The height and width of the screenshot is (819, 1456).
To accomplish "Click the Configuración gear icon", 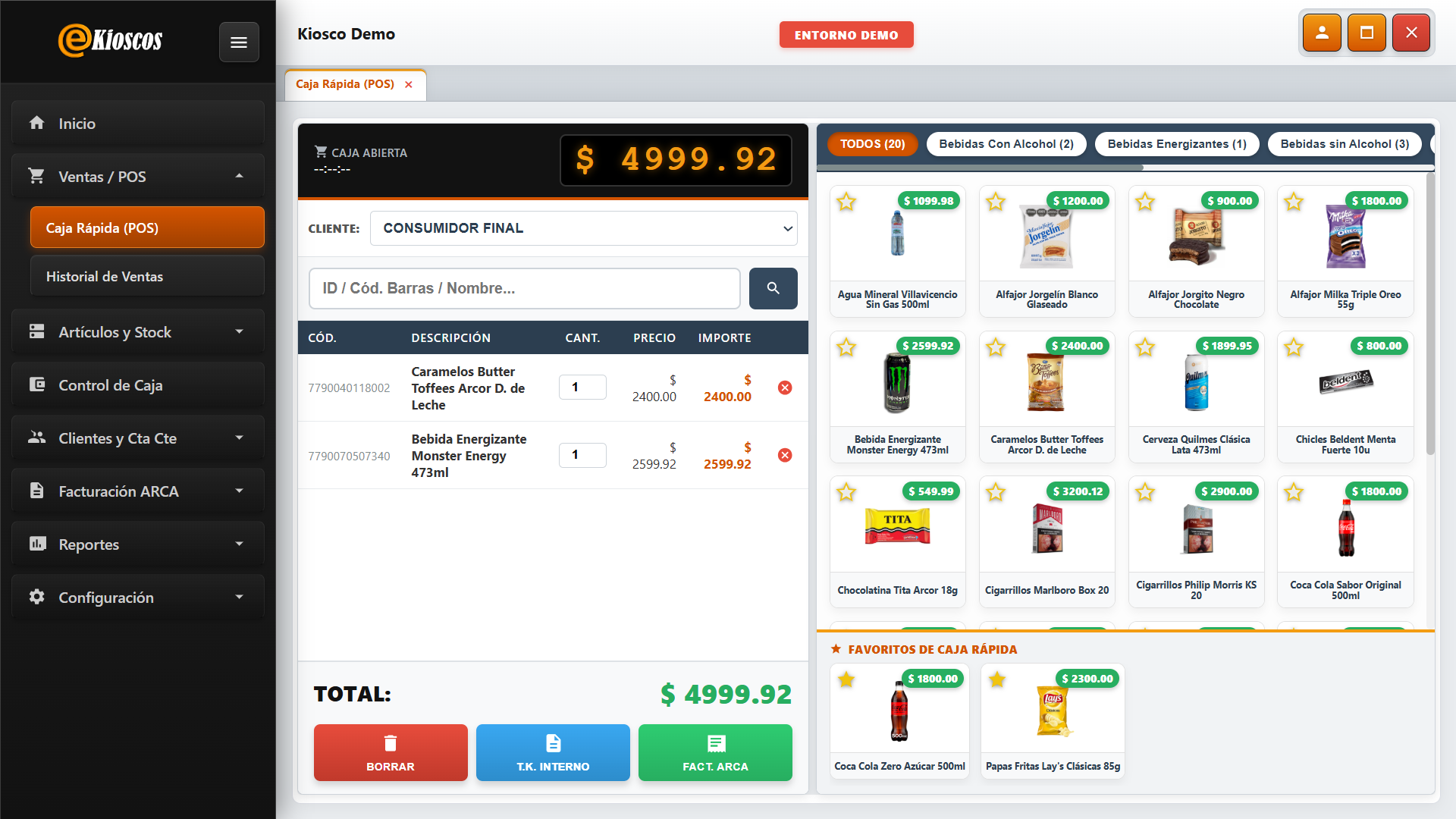I will click(36, 597).
